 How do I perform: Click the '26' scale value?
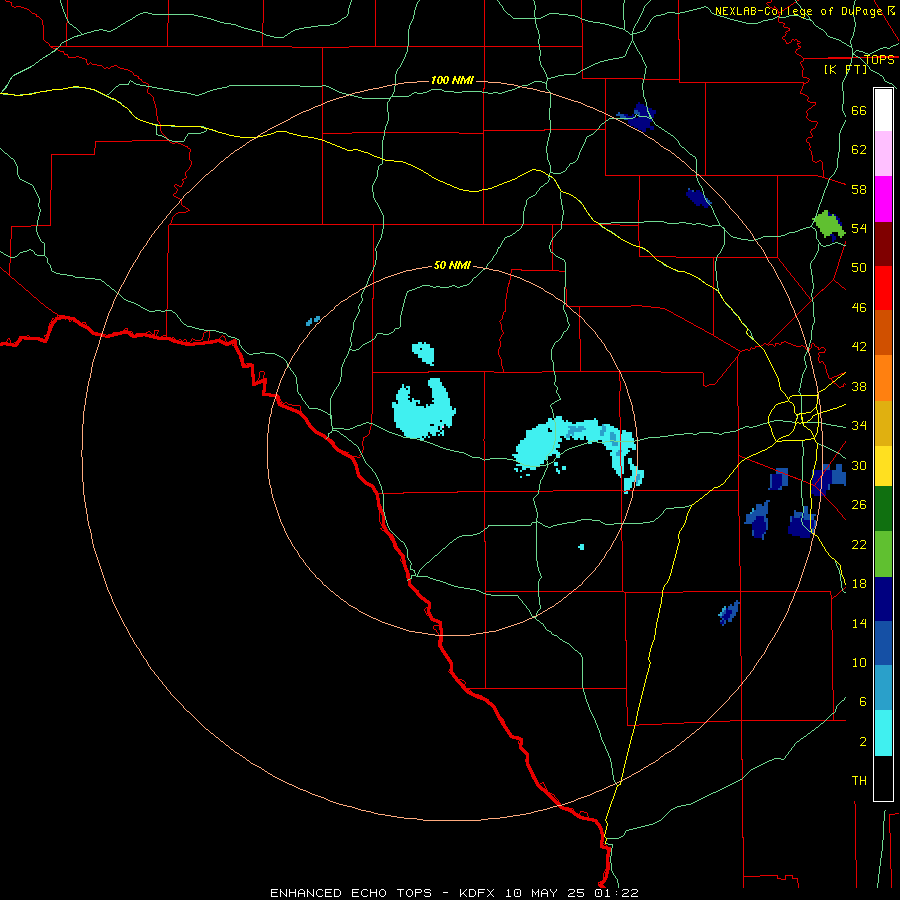(859, 505)
